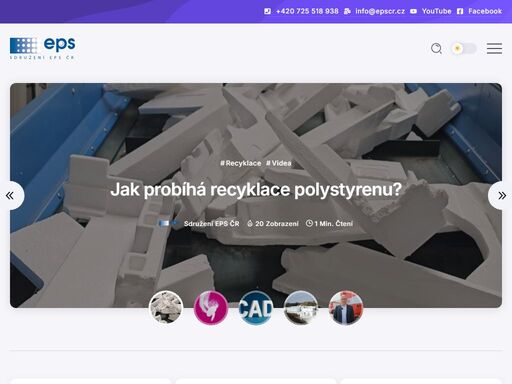Open the YouTube link
Screen dimensions: 512x384
coord(436,11)
